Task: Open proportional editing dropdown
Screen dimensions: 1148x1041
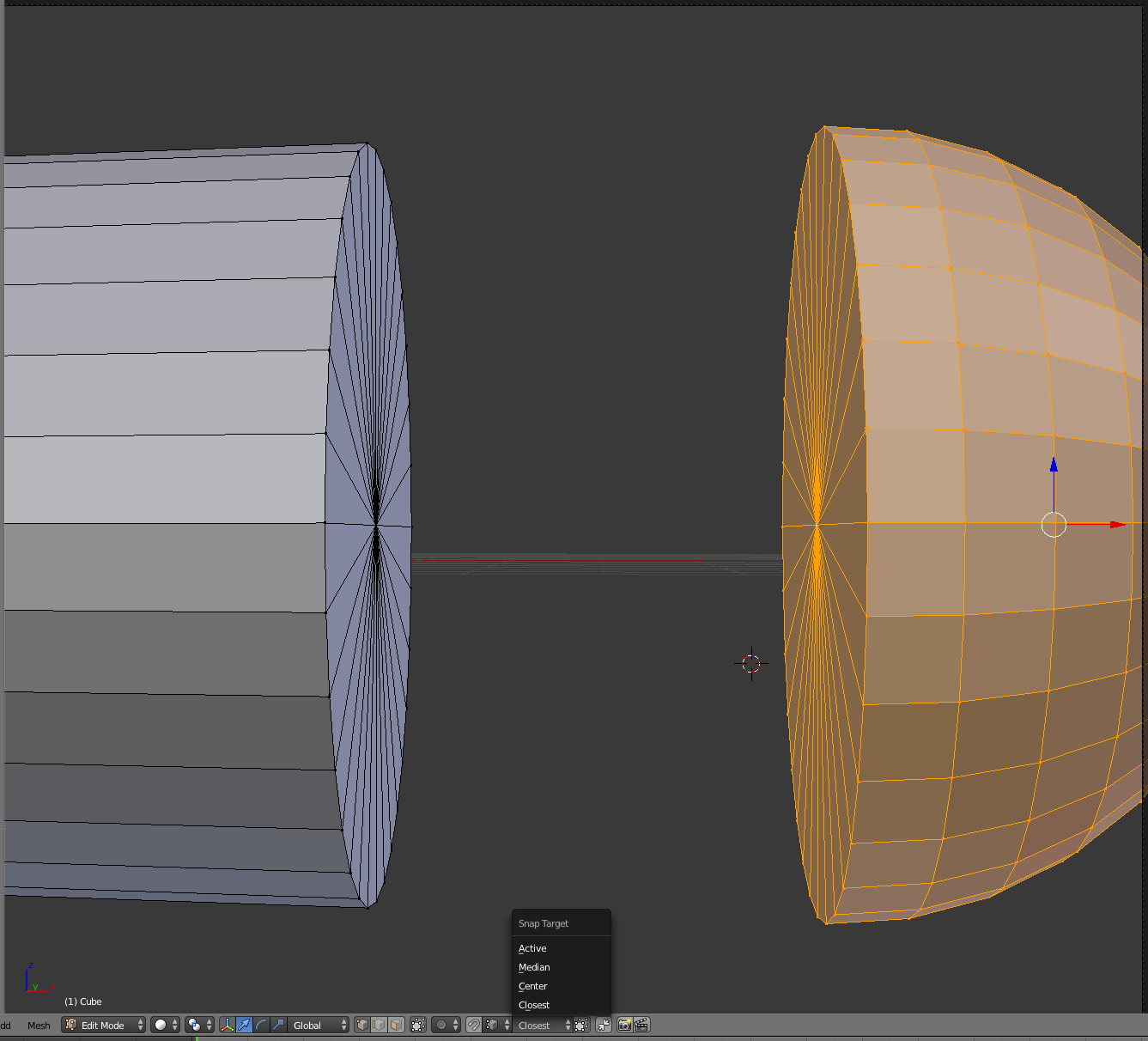Action: [446, 1025]
